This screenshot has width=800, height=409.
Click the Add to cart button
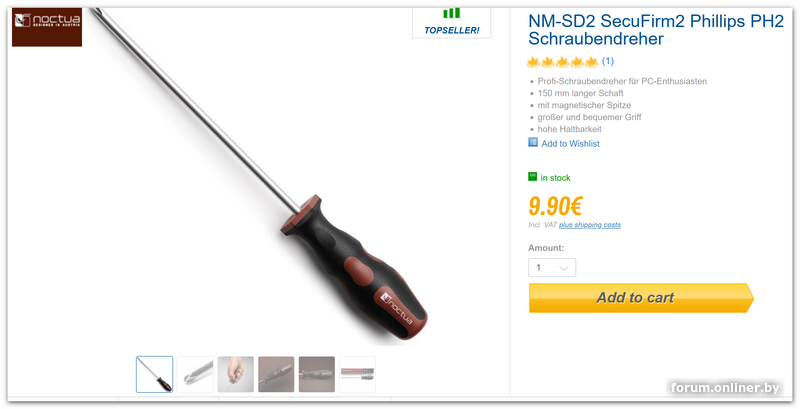641,298
